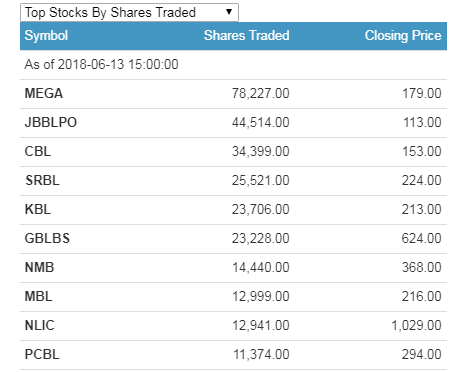Open the MEGA stock symbol
The image size is (451, 372).
click(44, 93)
